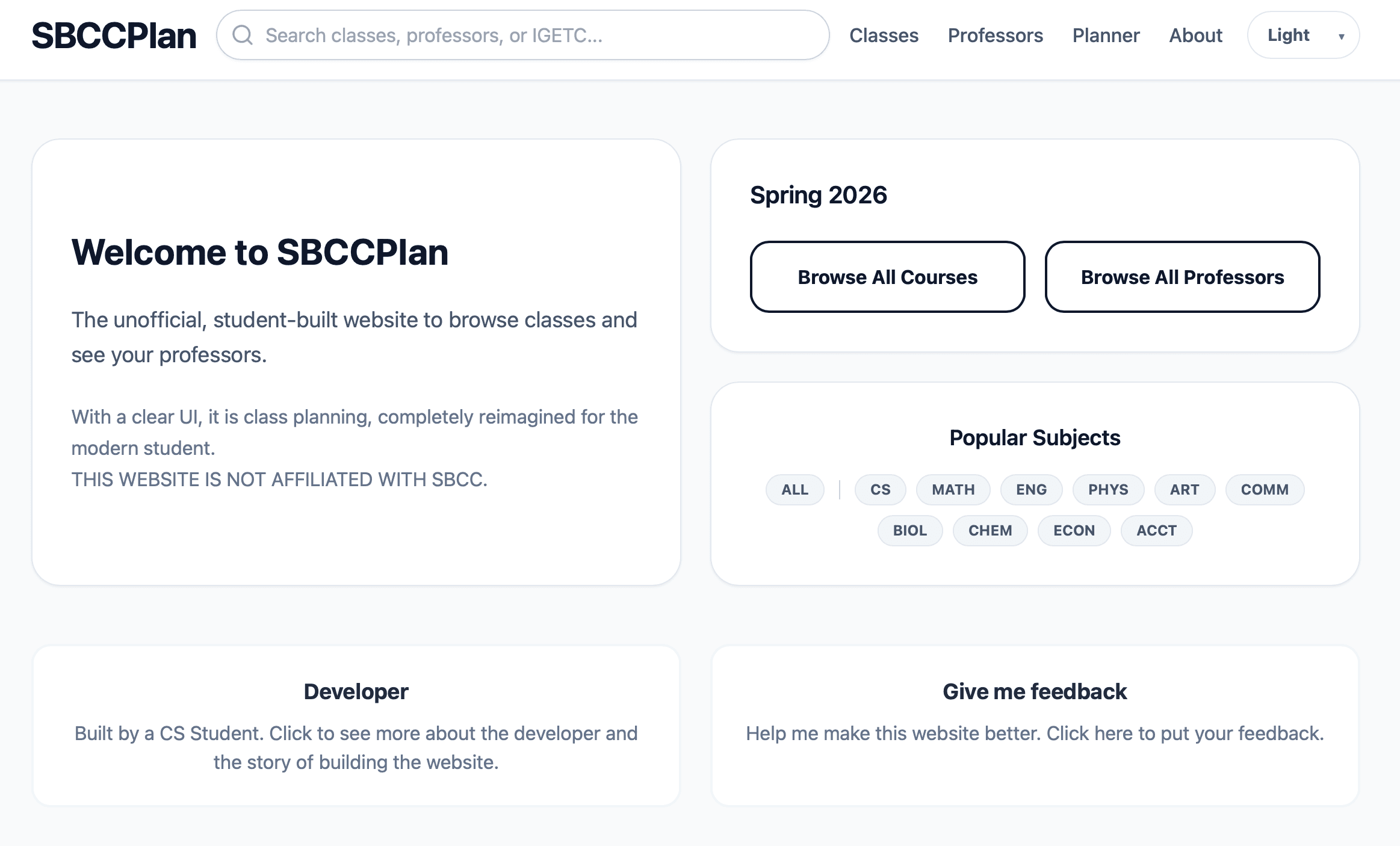The height and width of the screenshot is (846, 1400).
Task: Open the About page
Action: click(1195, 36)
